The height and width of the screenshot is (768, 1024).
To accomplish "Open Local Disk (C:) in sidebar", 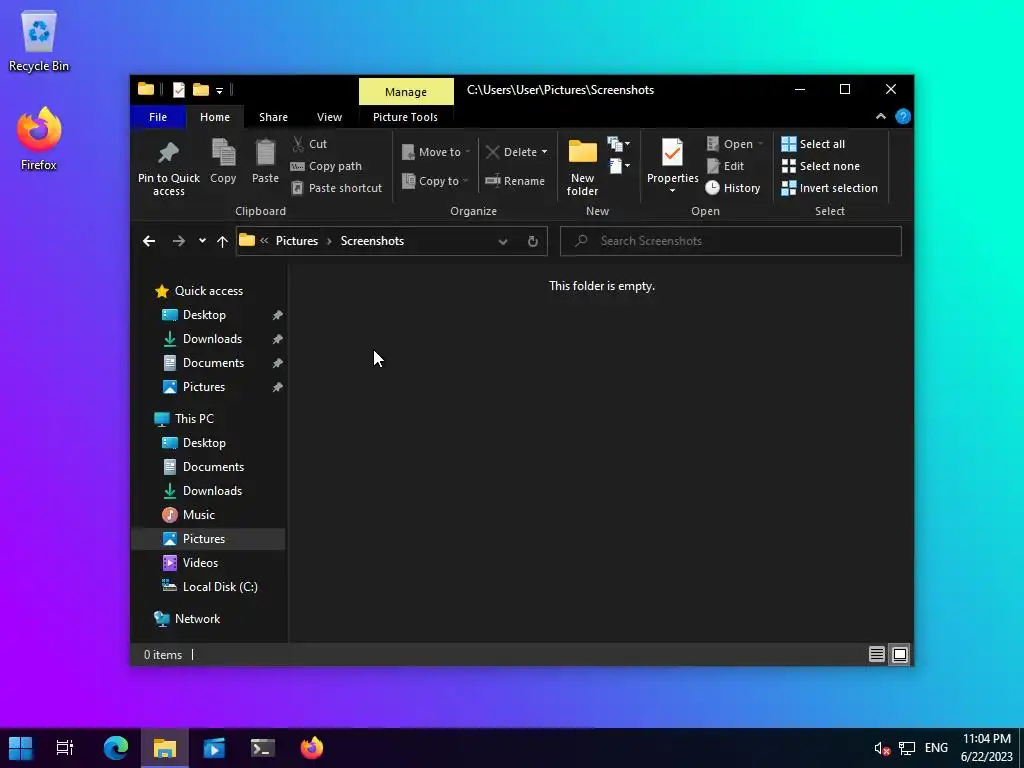I will coord(220,587).
